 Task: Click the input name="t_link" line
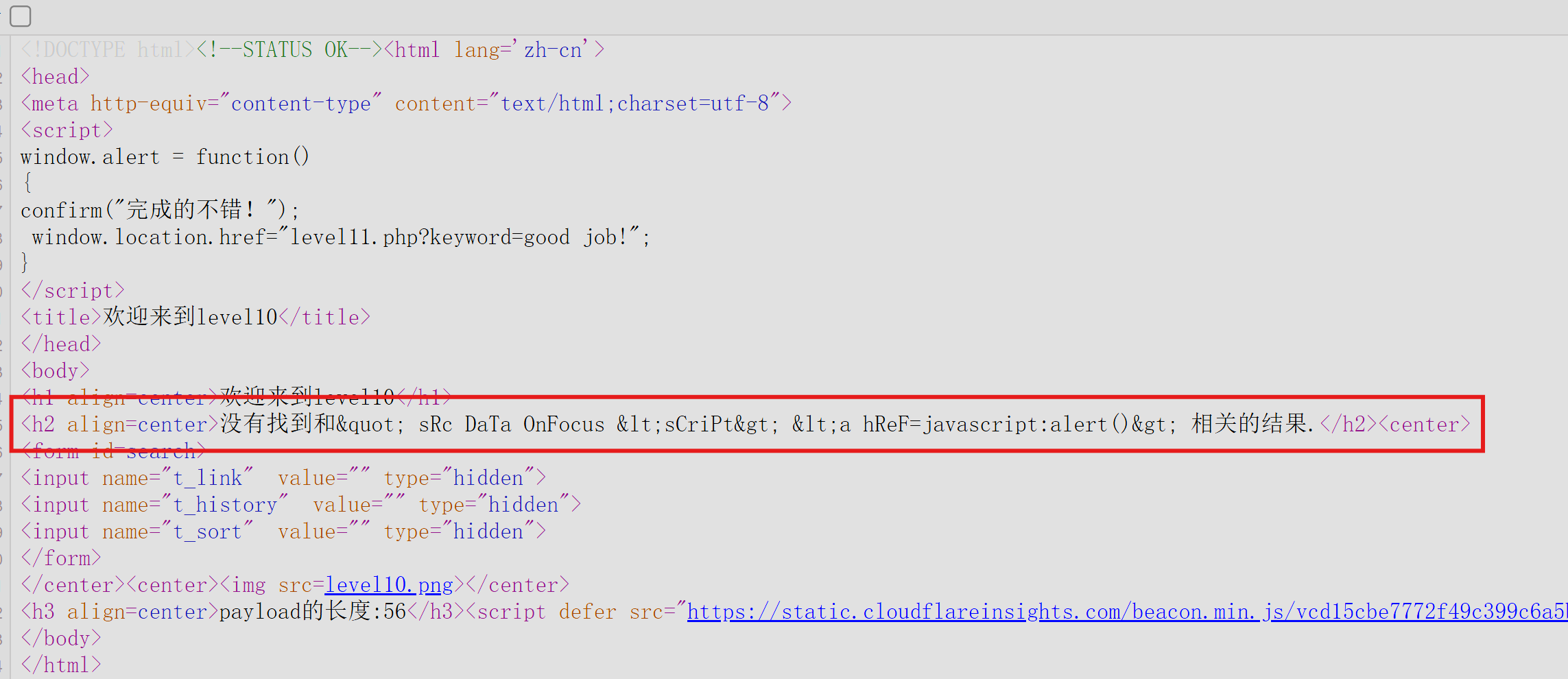[283, 478]
